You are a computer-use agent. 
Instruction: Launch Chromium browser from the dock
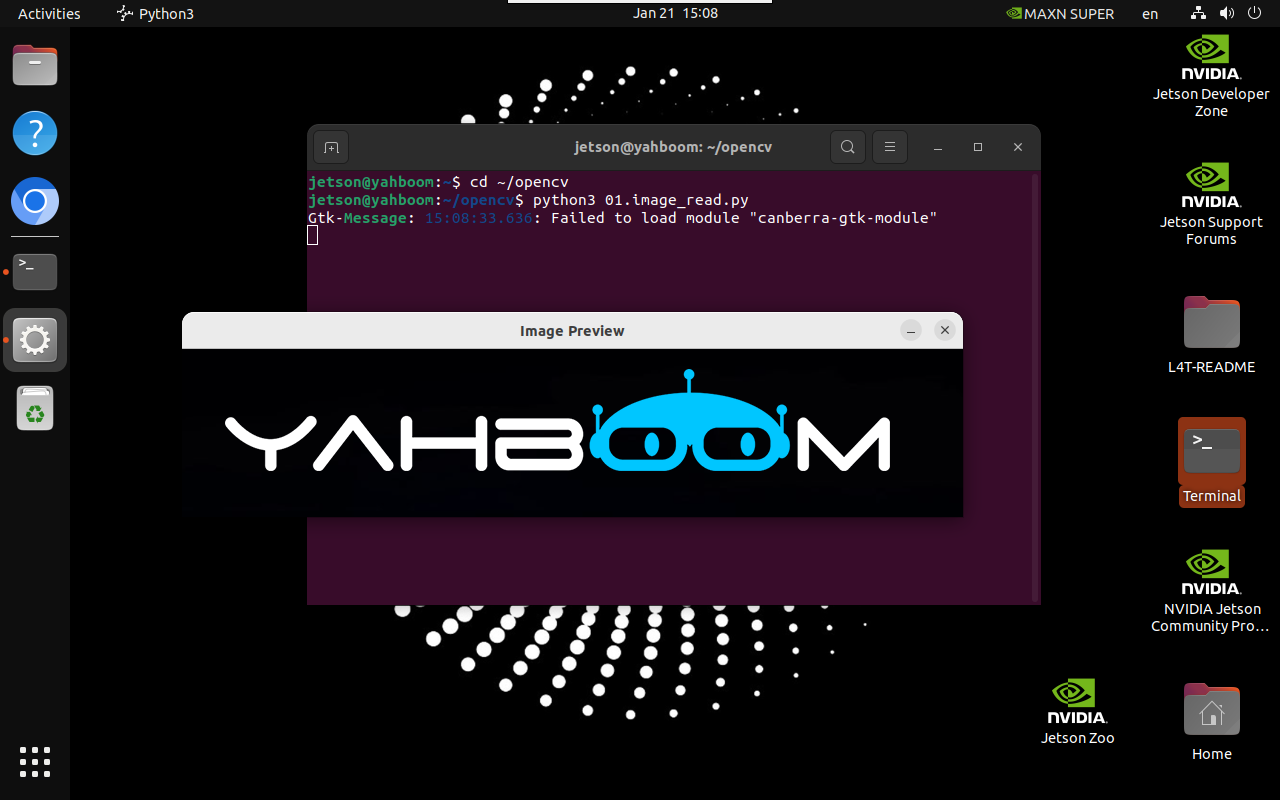[x=35, y=202]
